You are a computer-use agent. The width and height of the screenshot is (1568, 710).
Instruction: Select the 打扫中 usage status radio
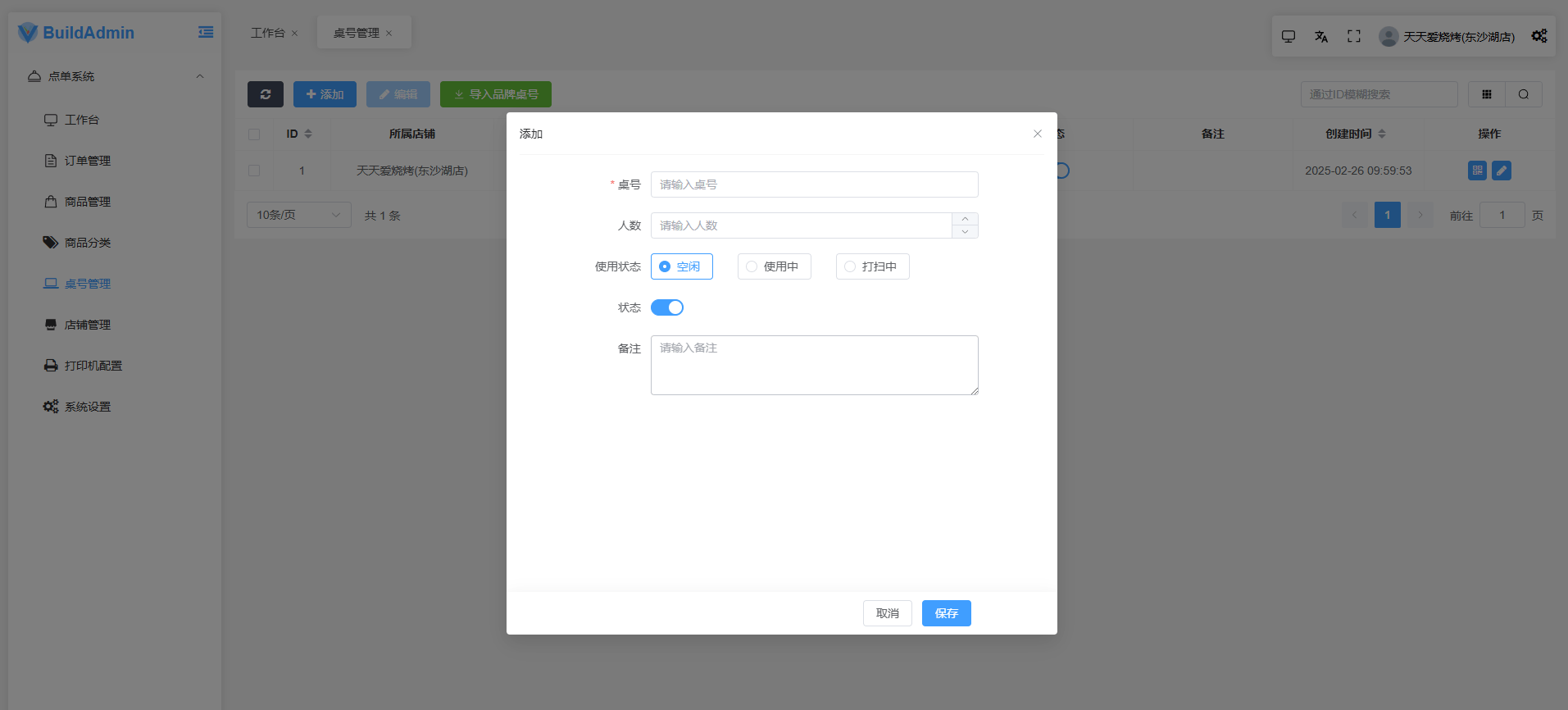[x=873, y=266]
